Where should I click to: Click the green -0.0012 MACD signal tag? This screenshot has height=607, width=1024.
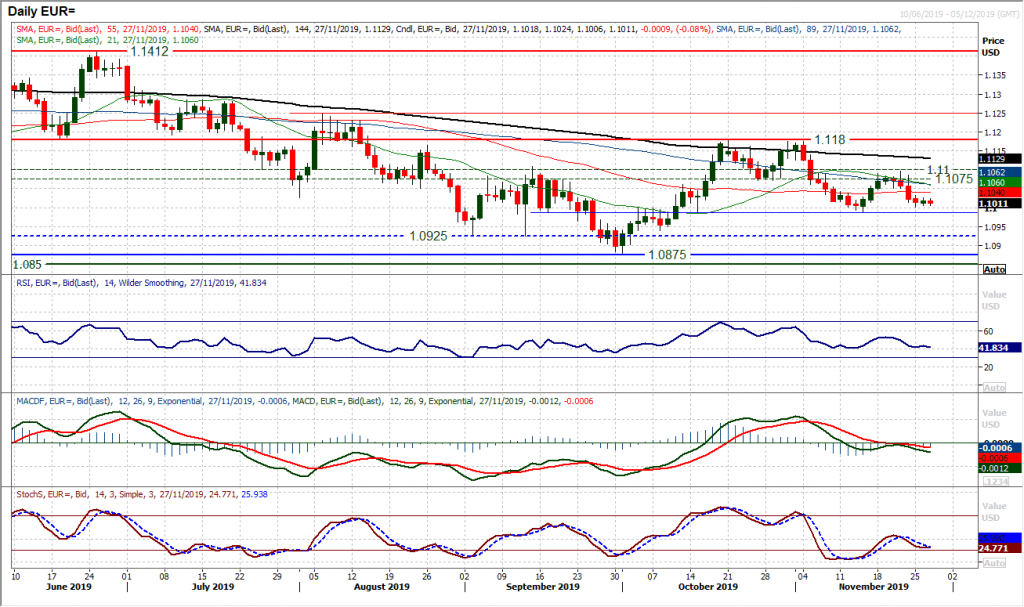pos(993,467)
